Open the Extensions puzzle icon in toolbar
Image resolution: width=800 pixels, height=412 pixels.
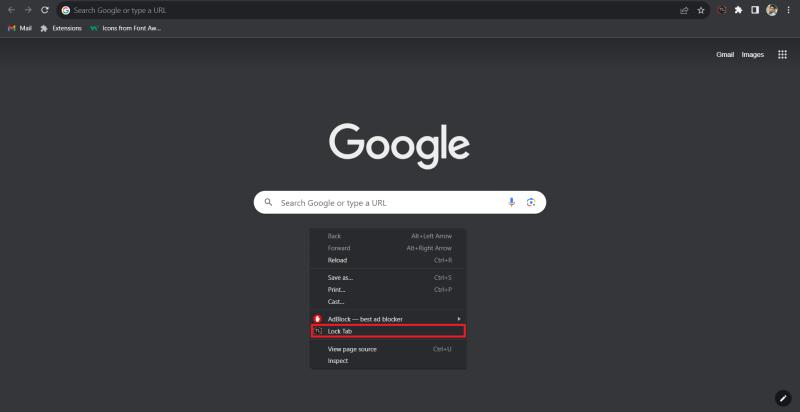(x=738, y=10)
